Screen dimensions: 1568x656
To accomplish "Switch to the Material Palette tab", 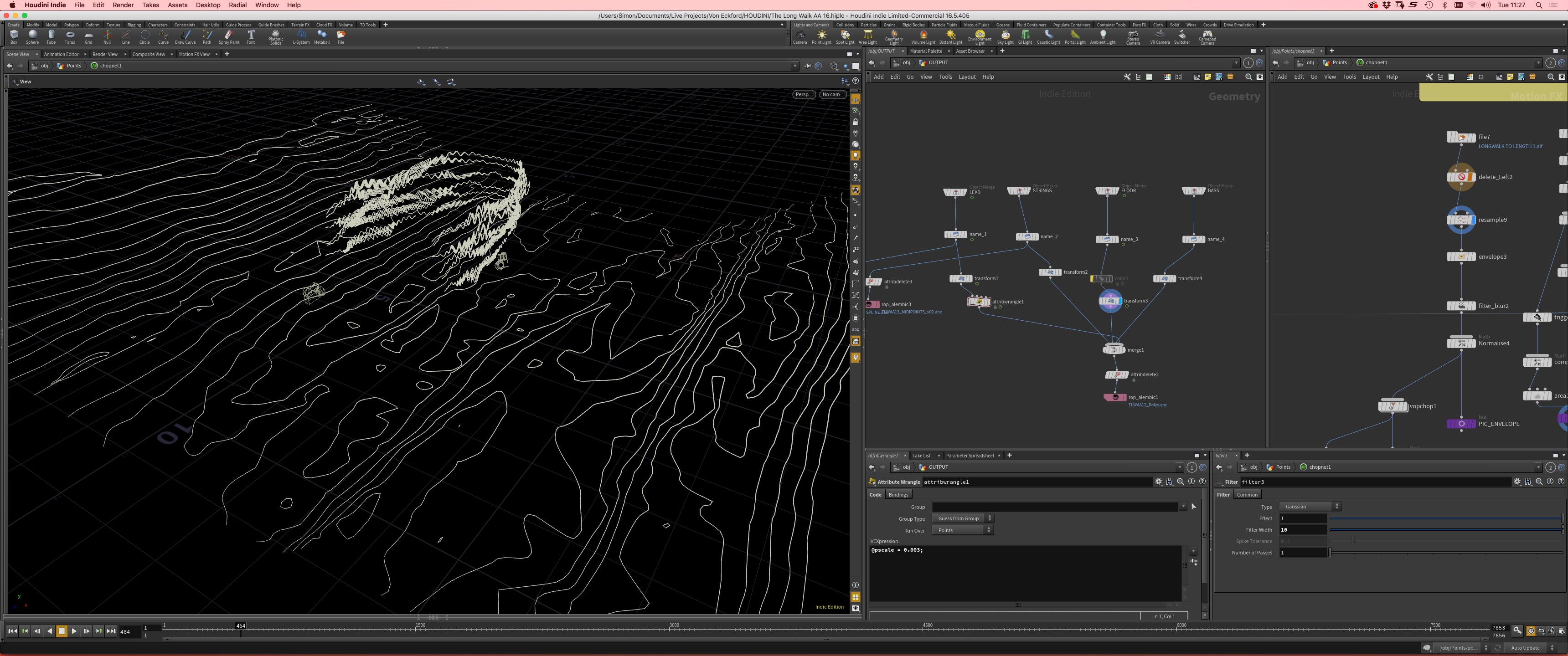I will [x=926, y=51].
